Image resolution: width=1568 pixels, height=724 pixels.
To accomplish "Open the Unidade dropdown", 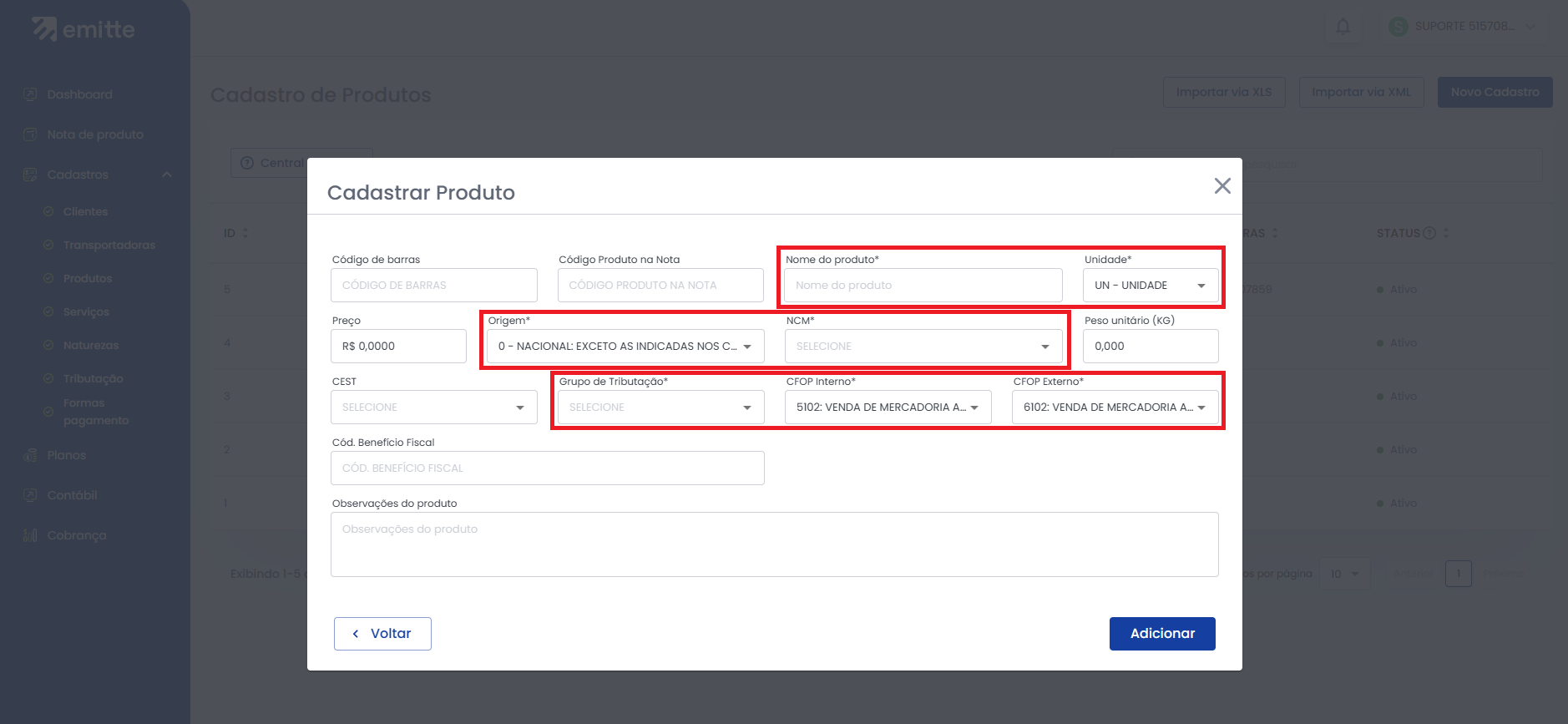I will pos(1150,286).
